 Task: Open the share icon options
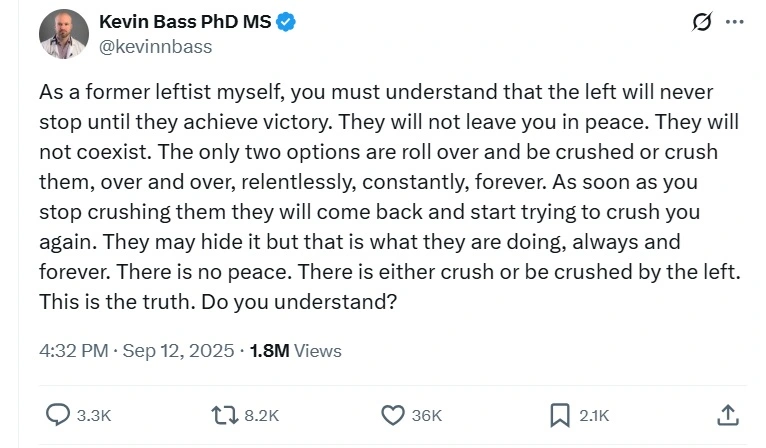(x=728, y=414)
